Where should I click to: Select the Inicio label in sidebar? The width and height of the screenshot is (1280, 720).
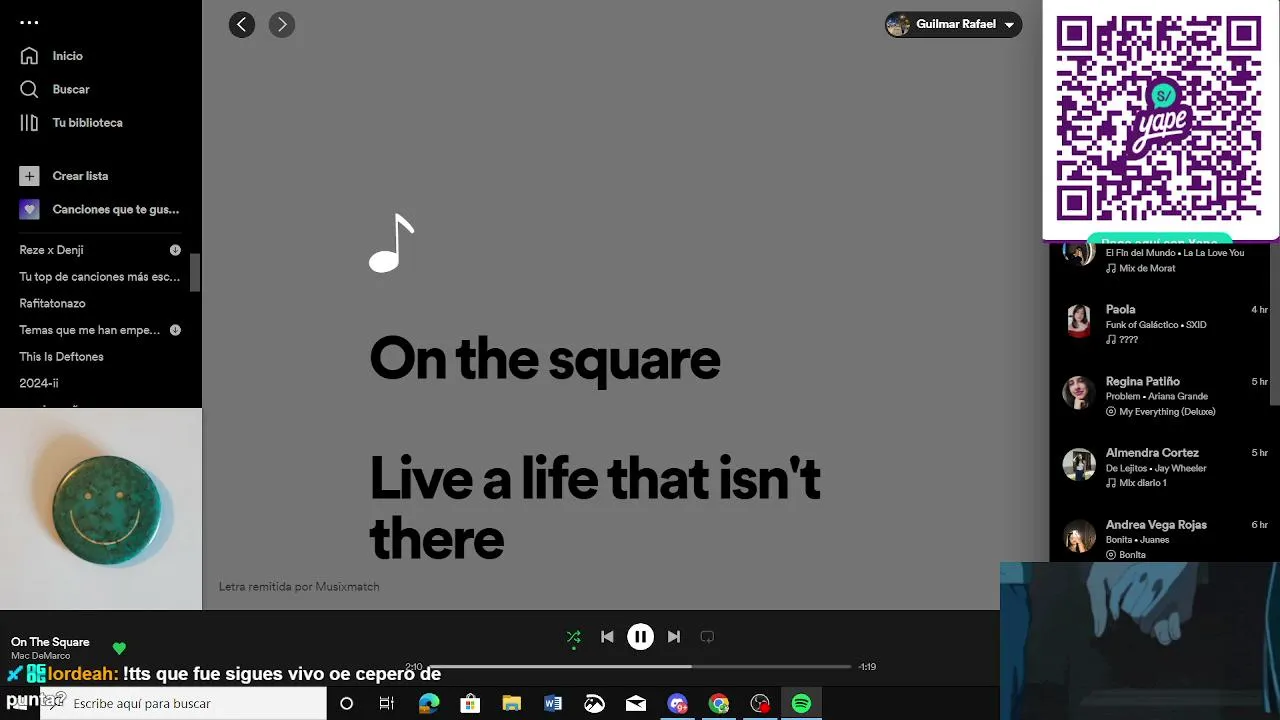tap(68, 56)
